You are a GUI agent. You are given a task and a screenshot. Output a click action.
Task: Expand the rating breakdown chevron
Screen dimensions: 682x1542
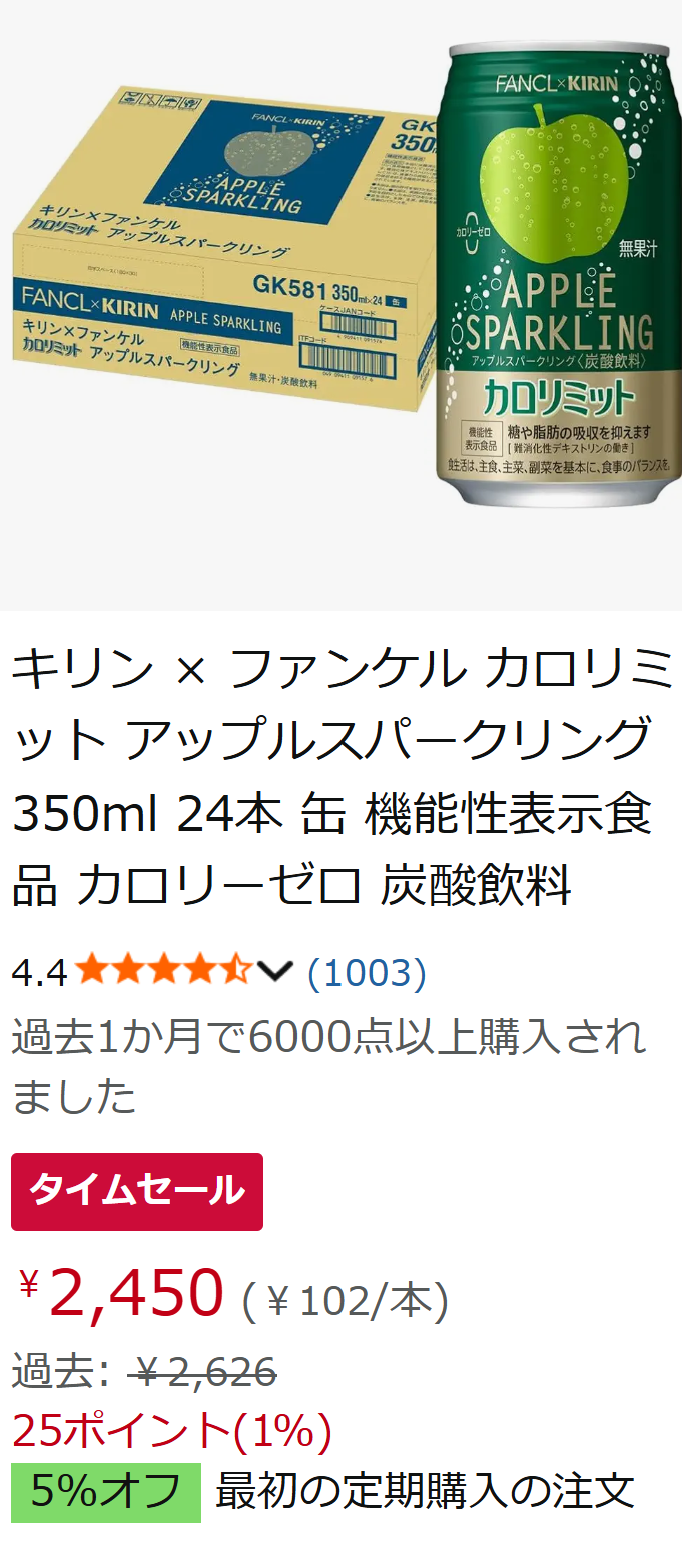point(274,971)
